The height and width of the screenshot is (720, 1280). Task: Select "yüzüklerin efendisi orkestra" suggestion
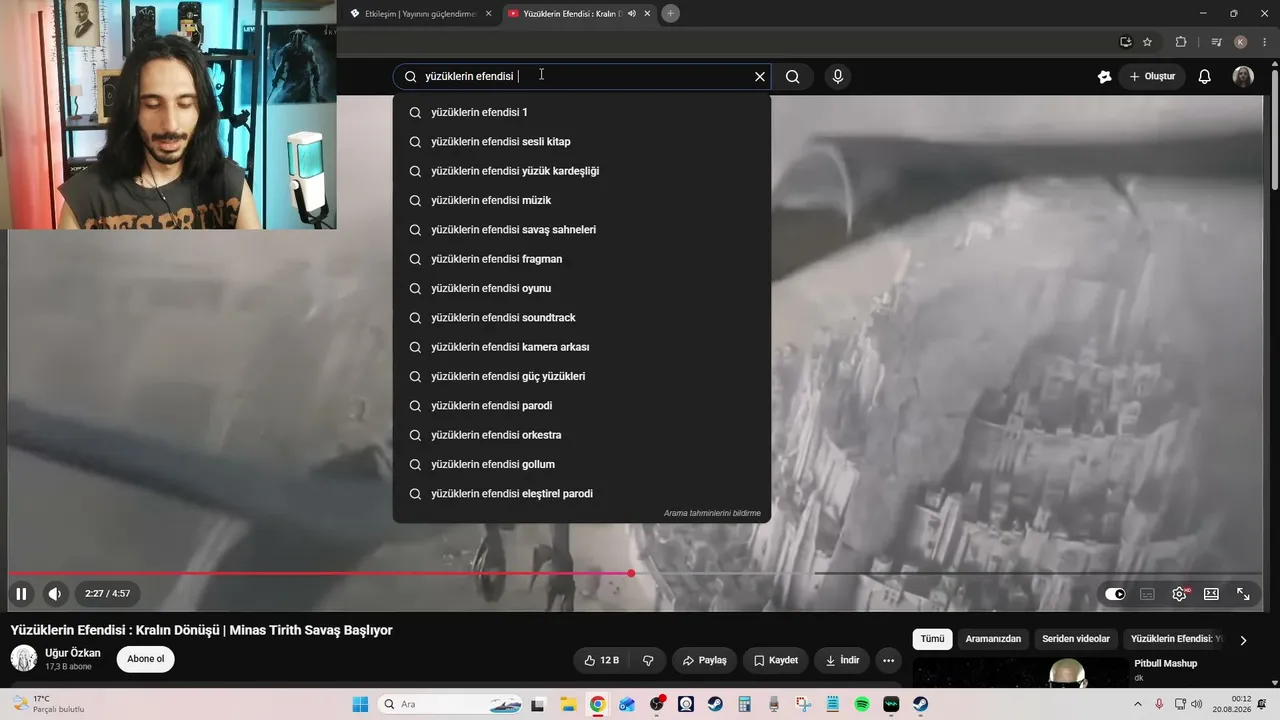[582, 435]
